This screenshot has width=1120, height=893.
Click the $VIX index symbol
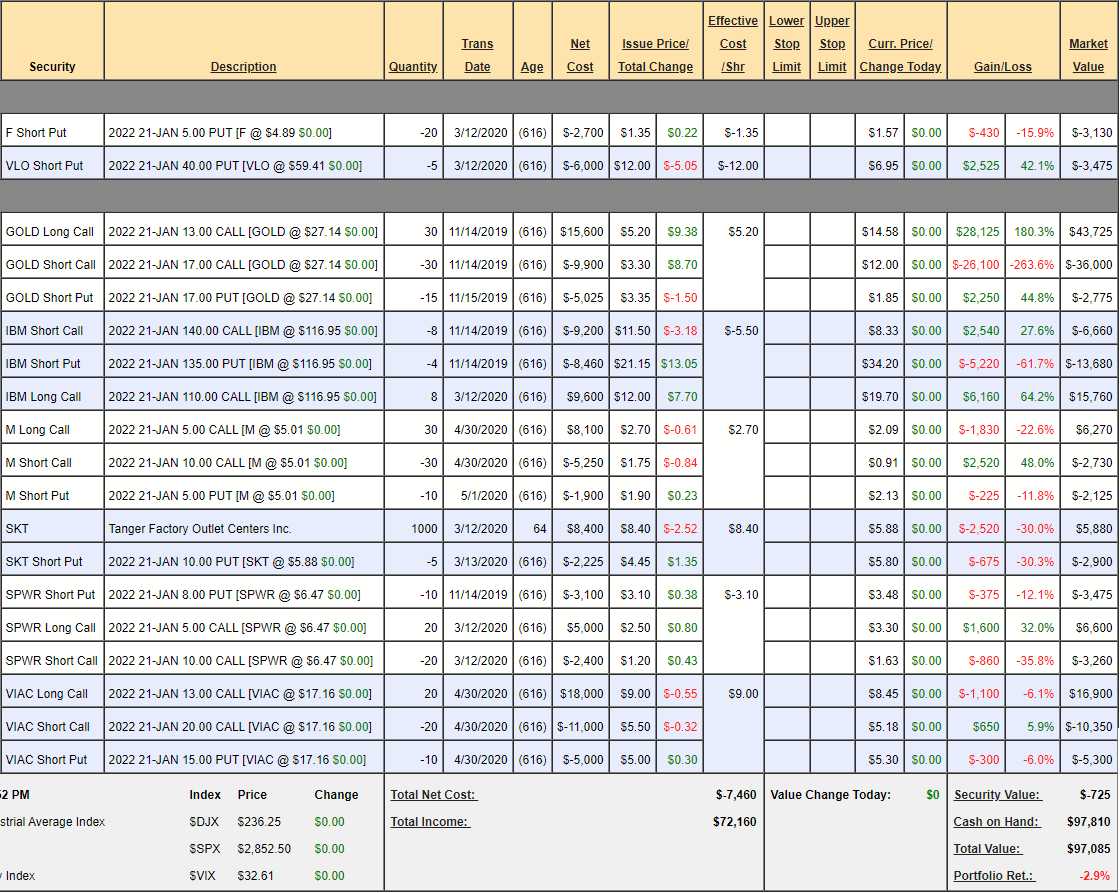pos(204,875)
